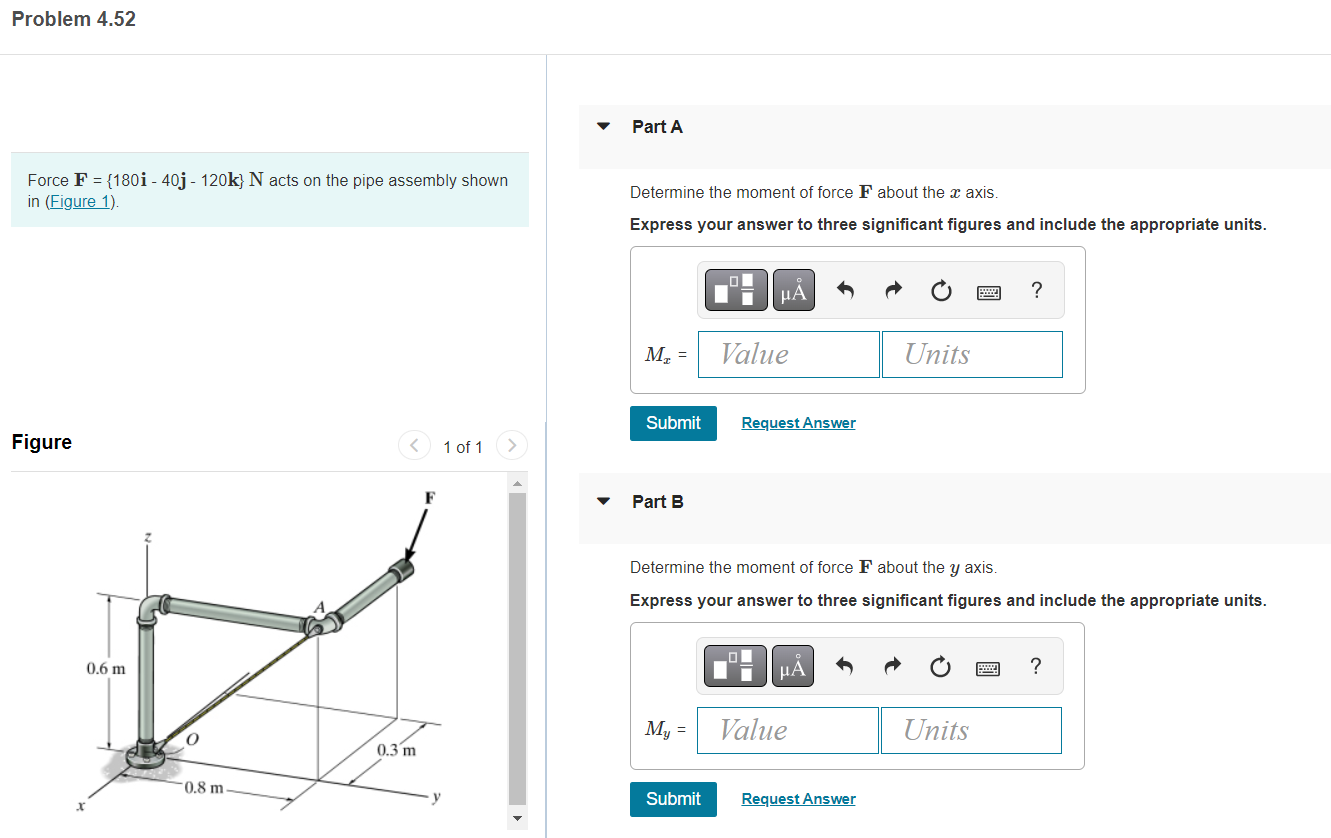The height and width of the screenshot is (838, 1331).
Task: Click Request Answer for Part A
Action: [x=798, y=422]
